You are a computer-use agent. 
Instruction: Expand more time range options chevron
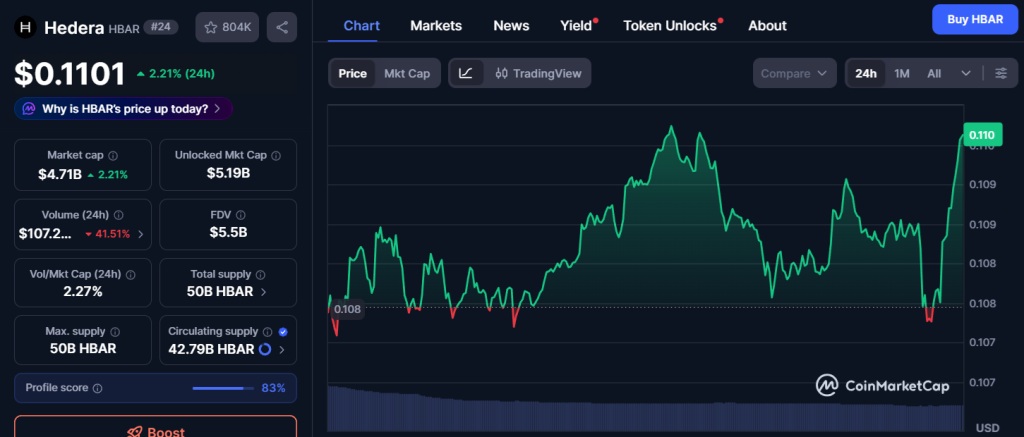tap(967, 73)
